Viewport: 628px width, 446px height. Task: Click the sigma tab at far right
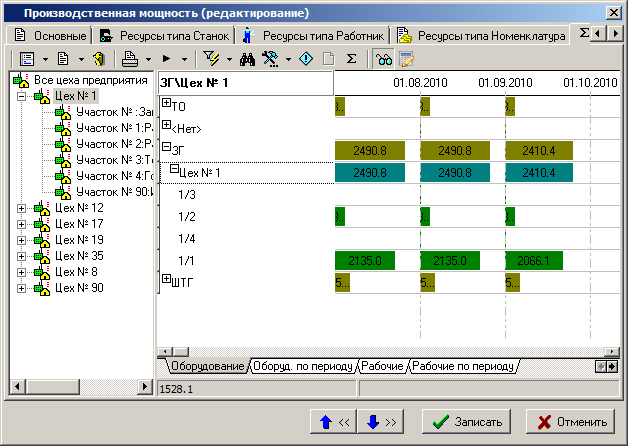584,33
